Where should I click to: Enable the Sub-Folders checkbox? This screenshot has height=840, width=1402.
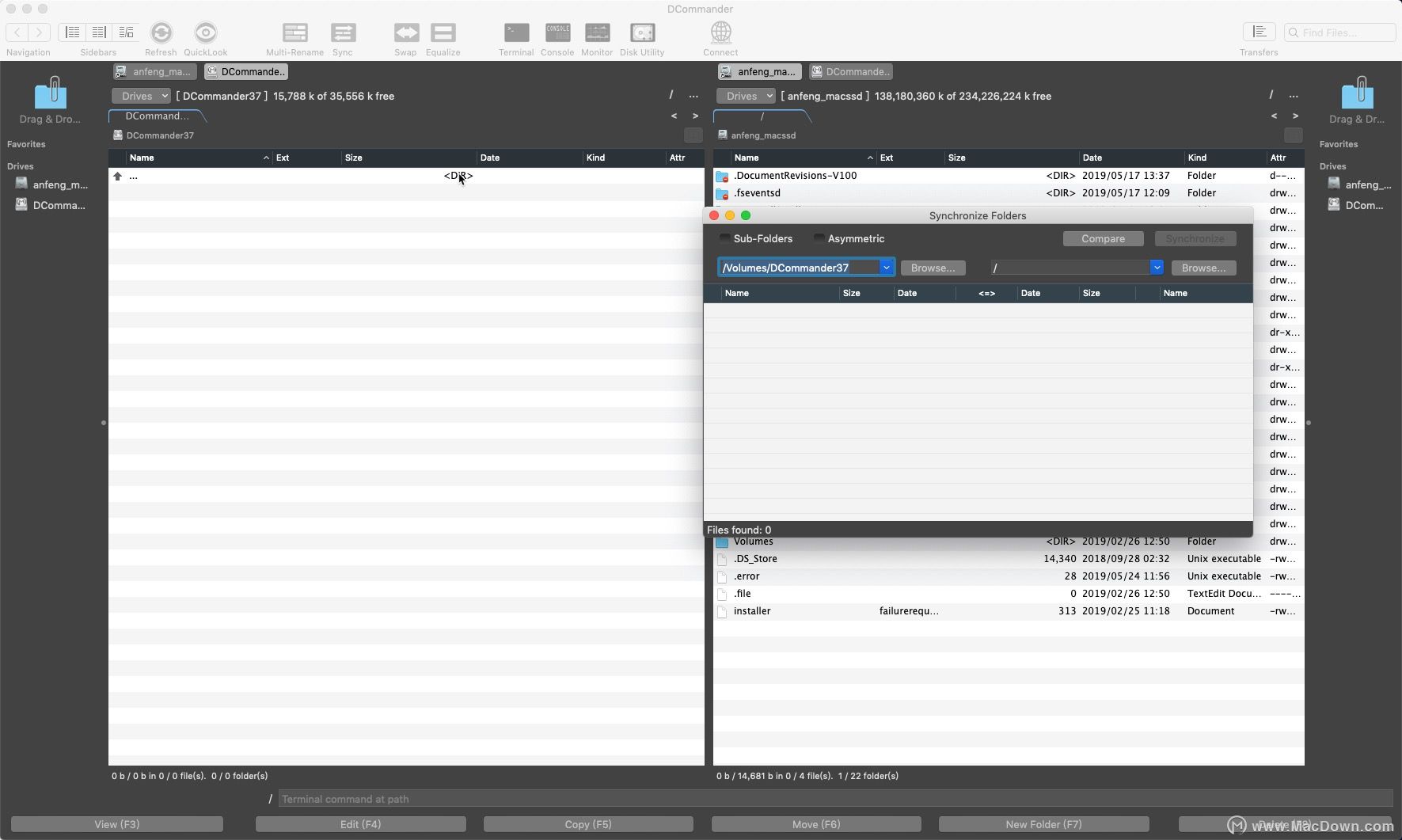pos(724,238)
